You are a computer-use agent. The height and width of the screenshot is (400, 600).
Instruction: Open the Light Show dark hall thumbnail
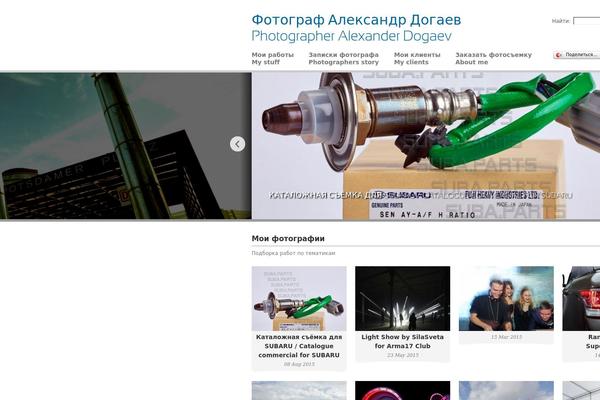coord(403,299)
